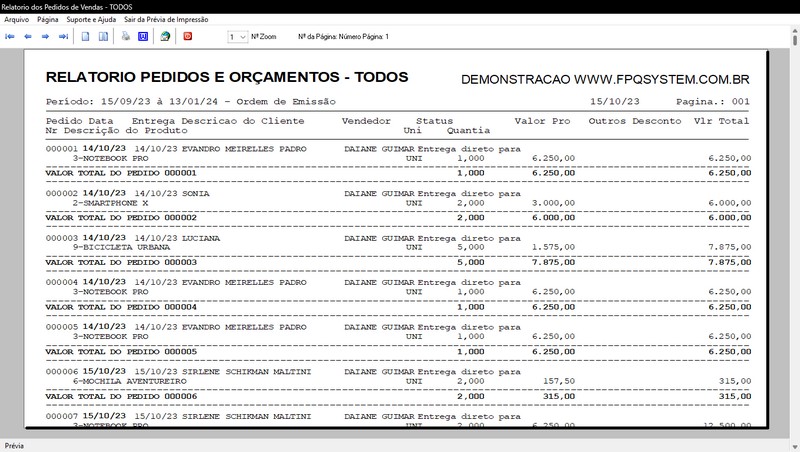Click order number 000006
The image size is (800, 452).
tap(62, 372)
